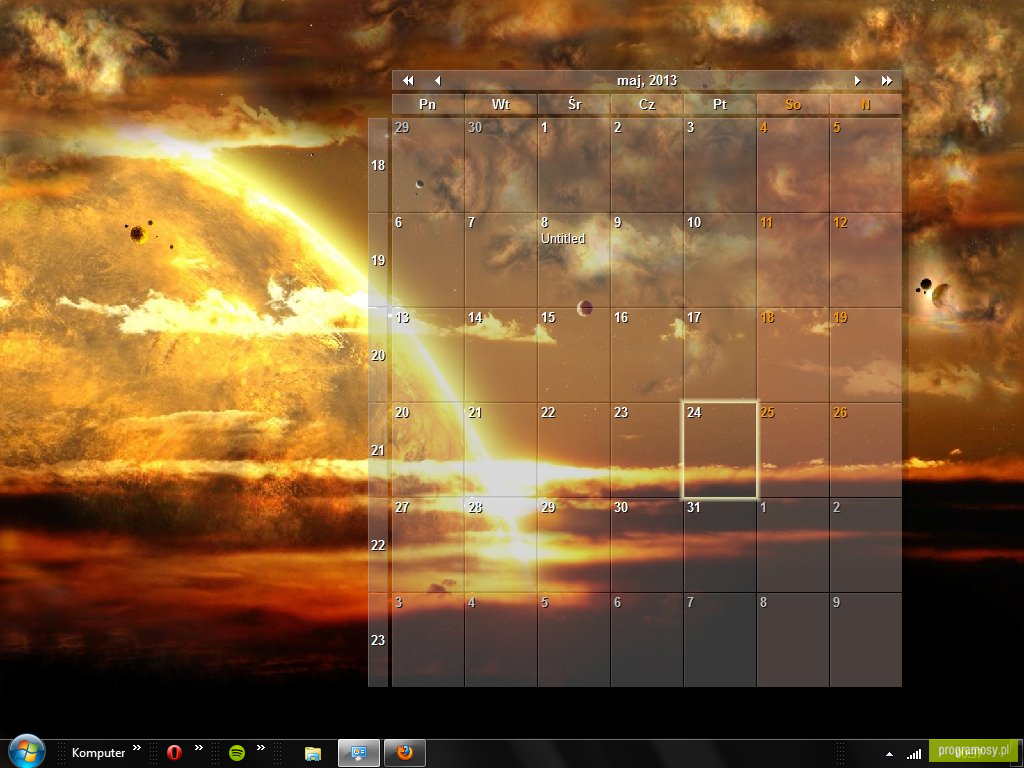Click week number 22
This screenshot has width=1024, height=768.
pyautogui.click(x=378, y=545)
